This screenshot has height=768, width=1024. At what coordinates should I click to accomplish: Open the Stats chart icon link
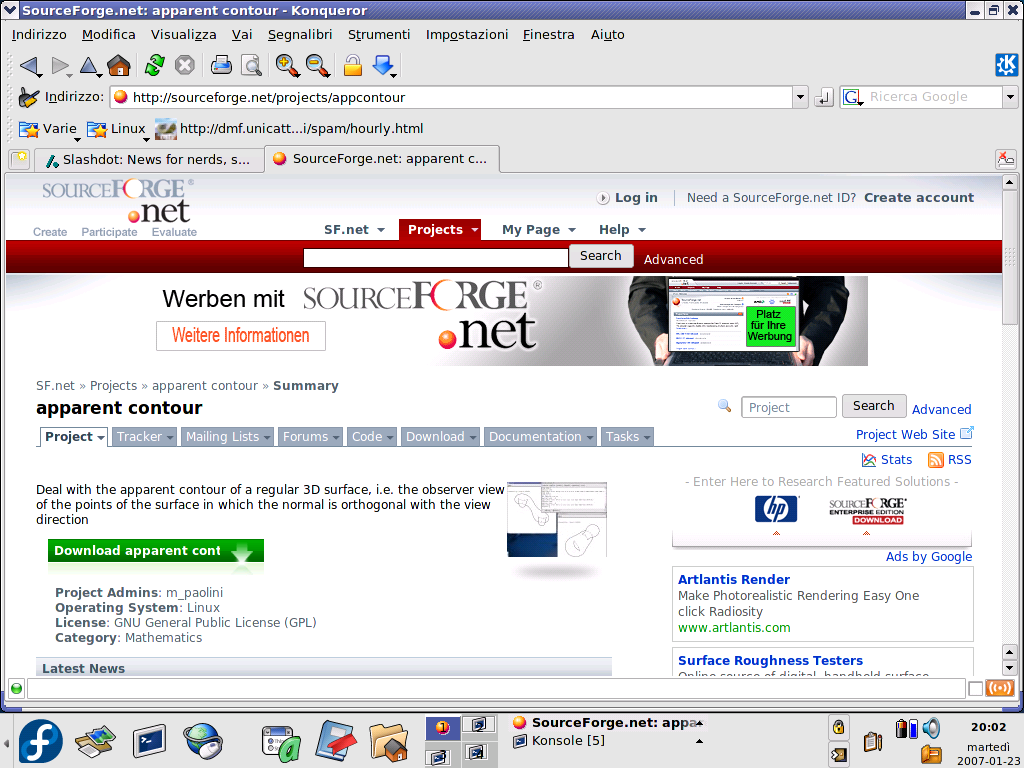(869, 460)
